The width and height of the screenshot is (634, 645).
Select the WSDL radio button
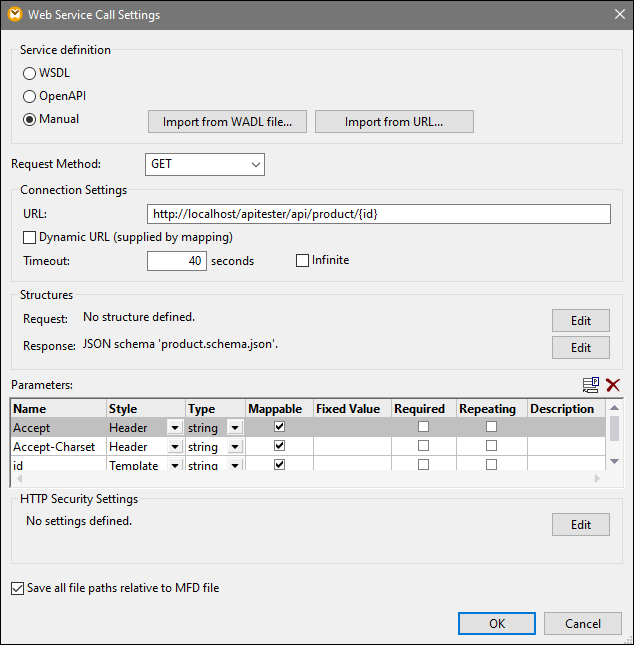30,74
